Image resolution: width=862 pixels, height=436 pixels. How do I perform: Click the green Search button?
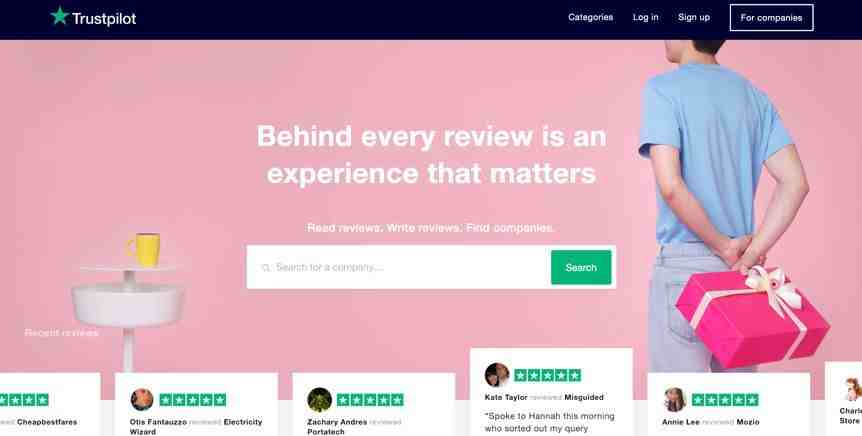581,267
